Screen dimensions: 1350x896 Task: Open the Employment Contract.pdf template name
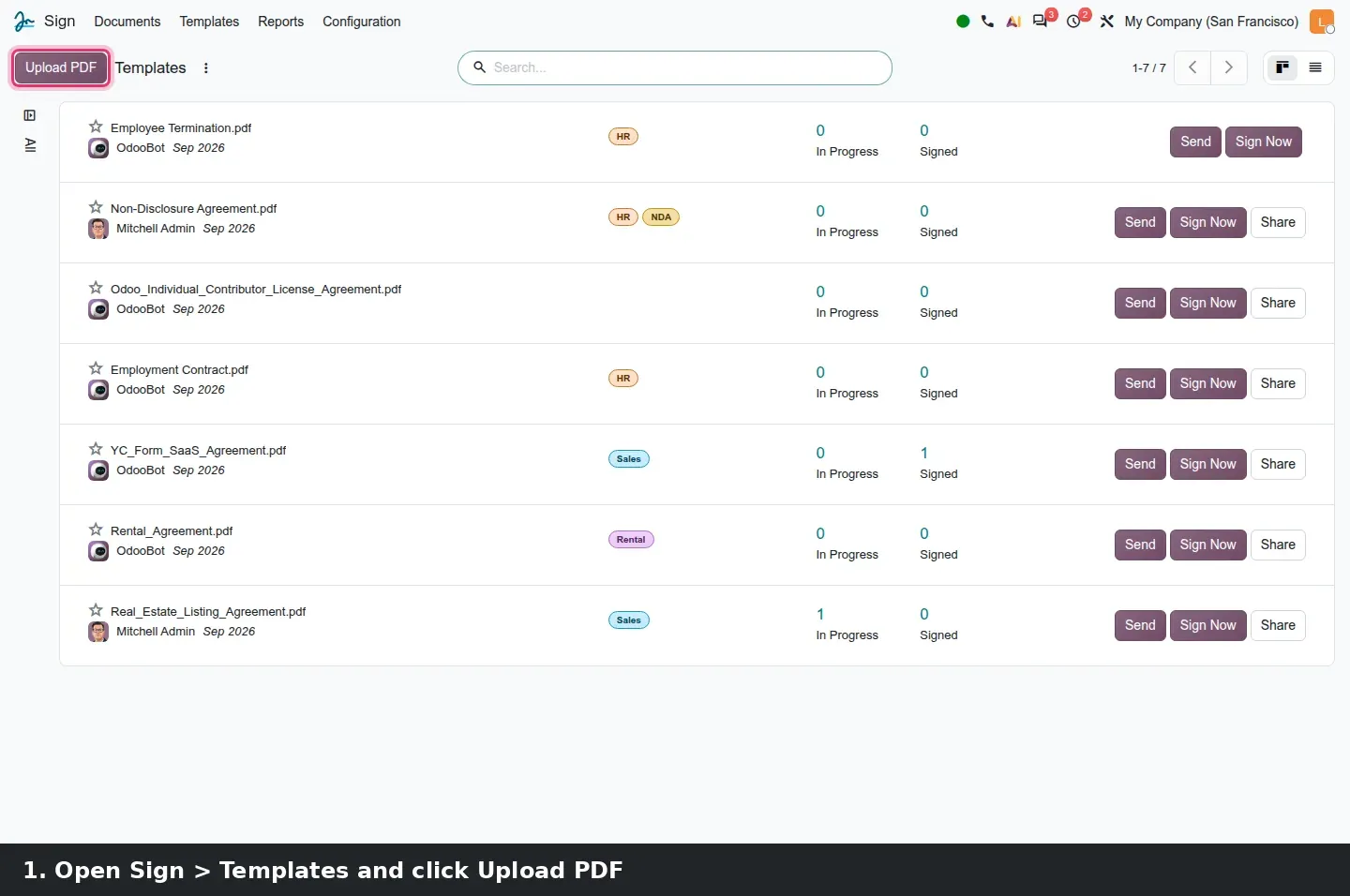pyautogui.click(x=179, y=369)
